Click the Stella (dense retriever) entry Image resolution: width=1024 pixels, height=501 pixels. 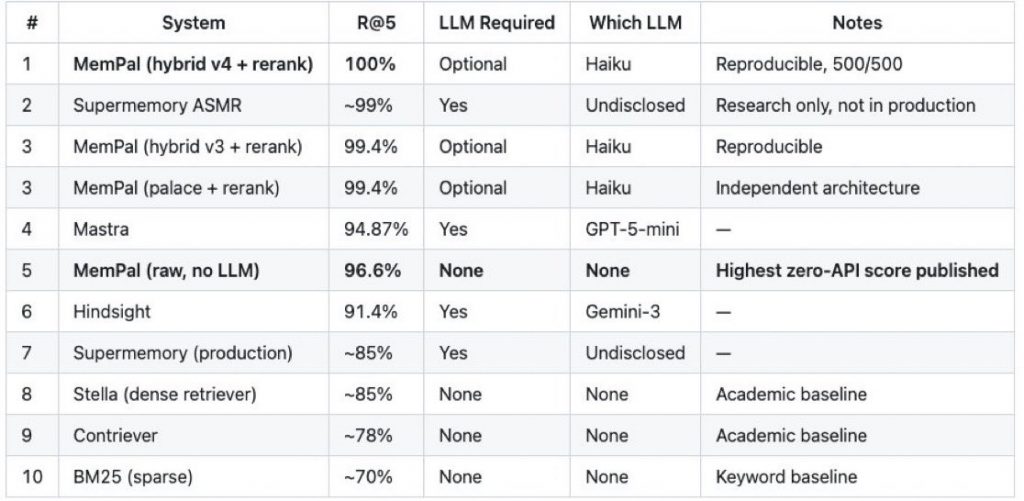click(164, 394)
